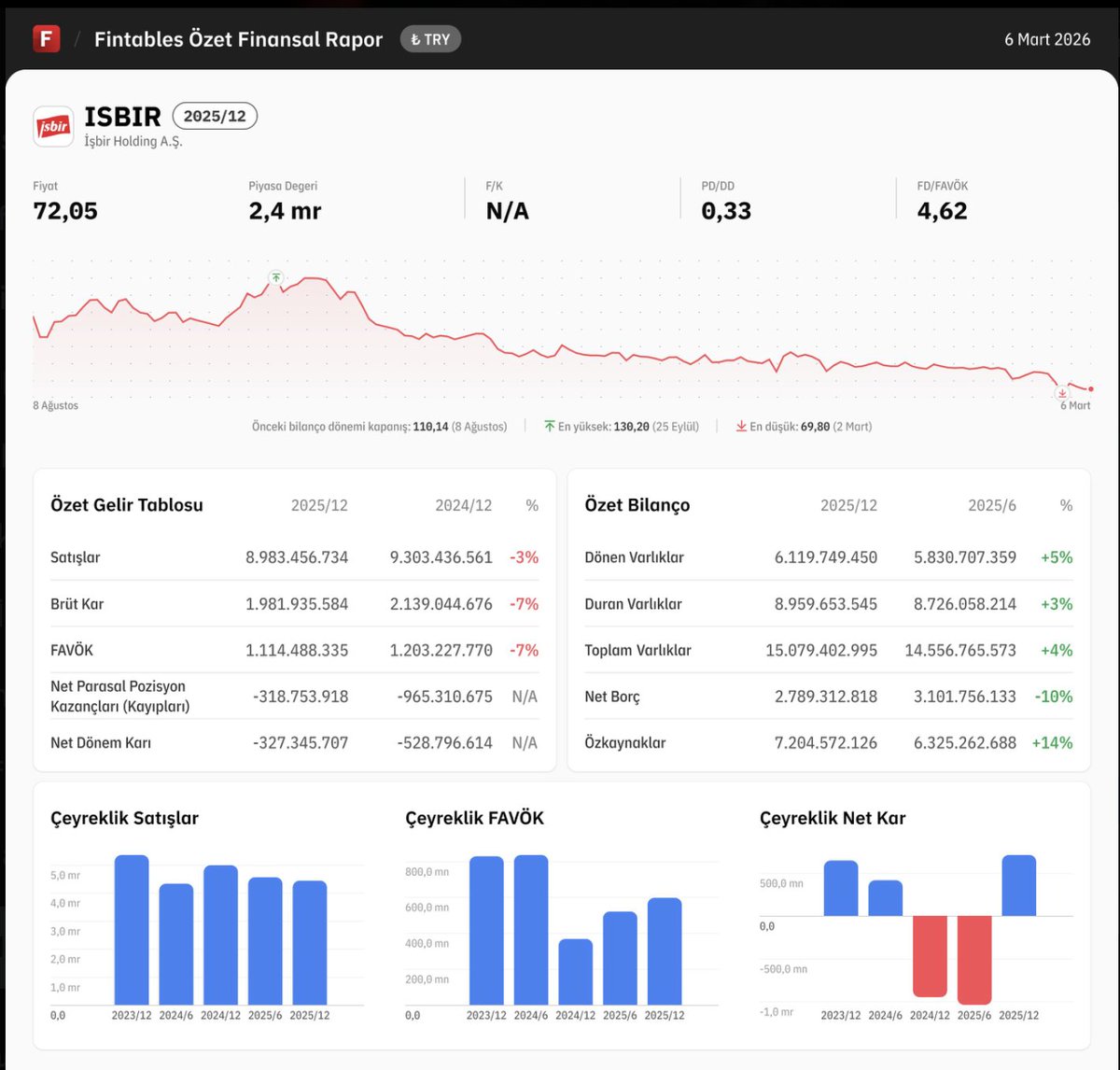Viewport: 1120px width, 1070px height.
Task: Click Net Parasal Pozisyon value -318.753.918
Action: click(301, 697)
